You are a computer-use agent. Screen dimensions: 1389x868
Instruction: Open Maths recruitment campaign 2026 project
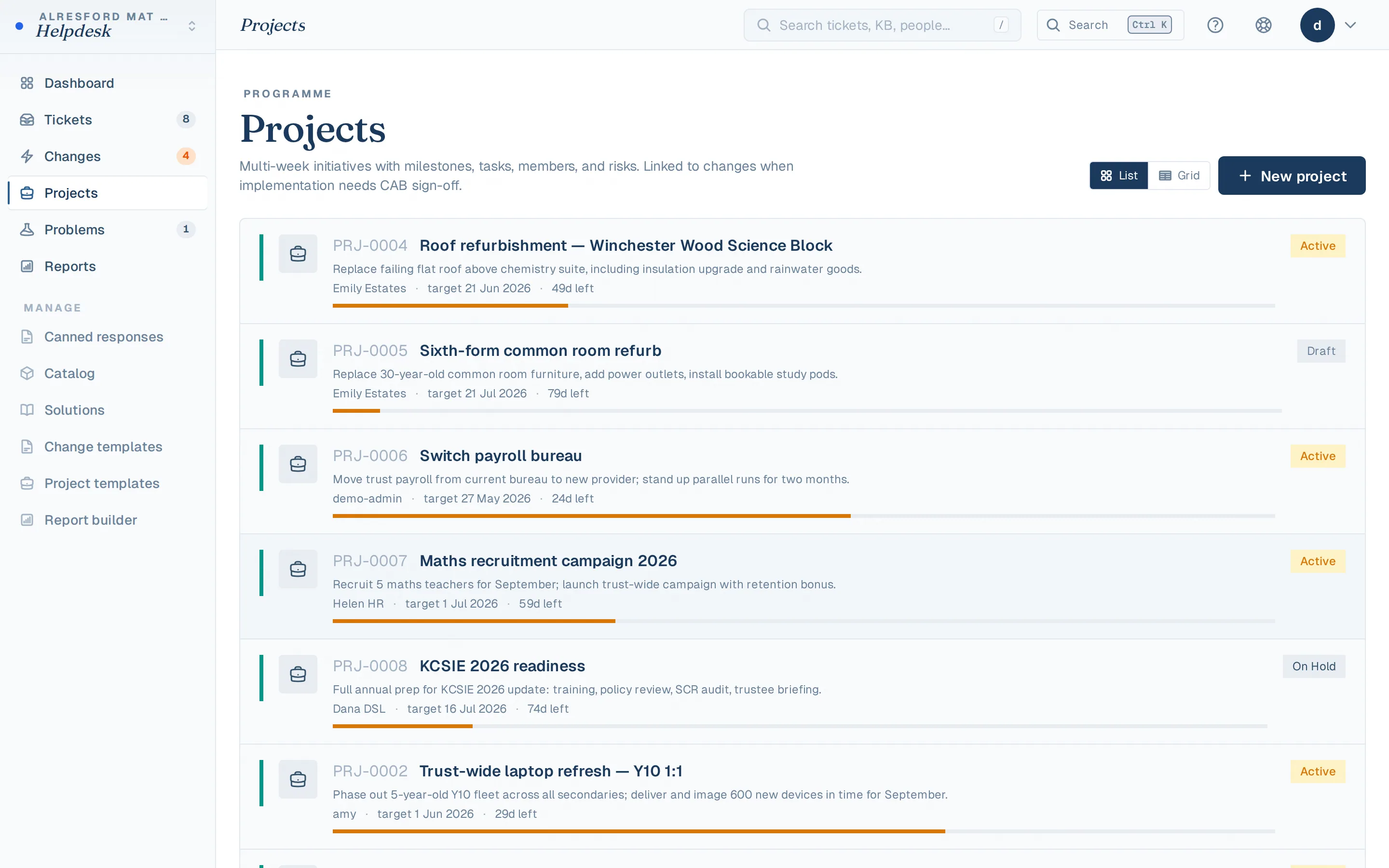coord(548,561)
